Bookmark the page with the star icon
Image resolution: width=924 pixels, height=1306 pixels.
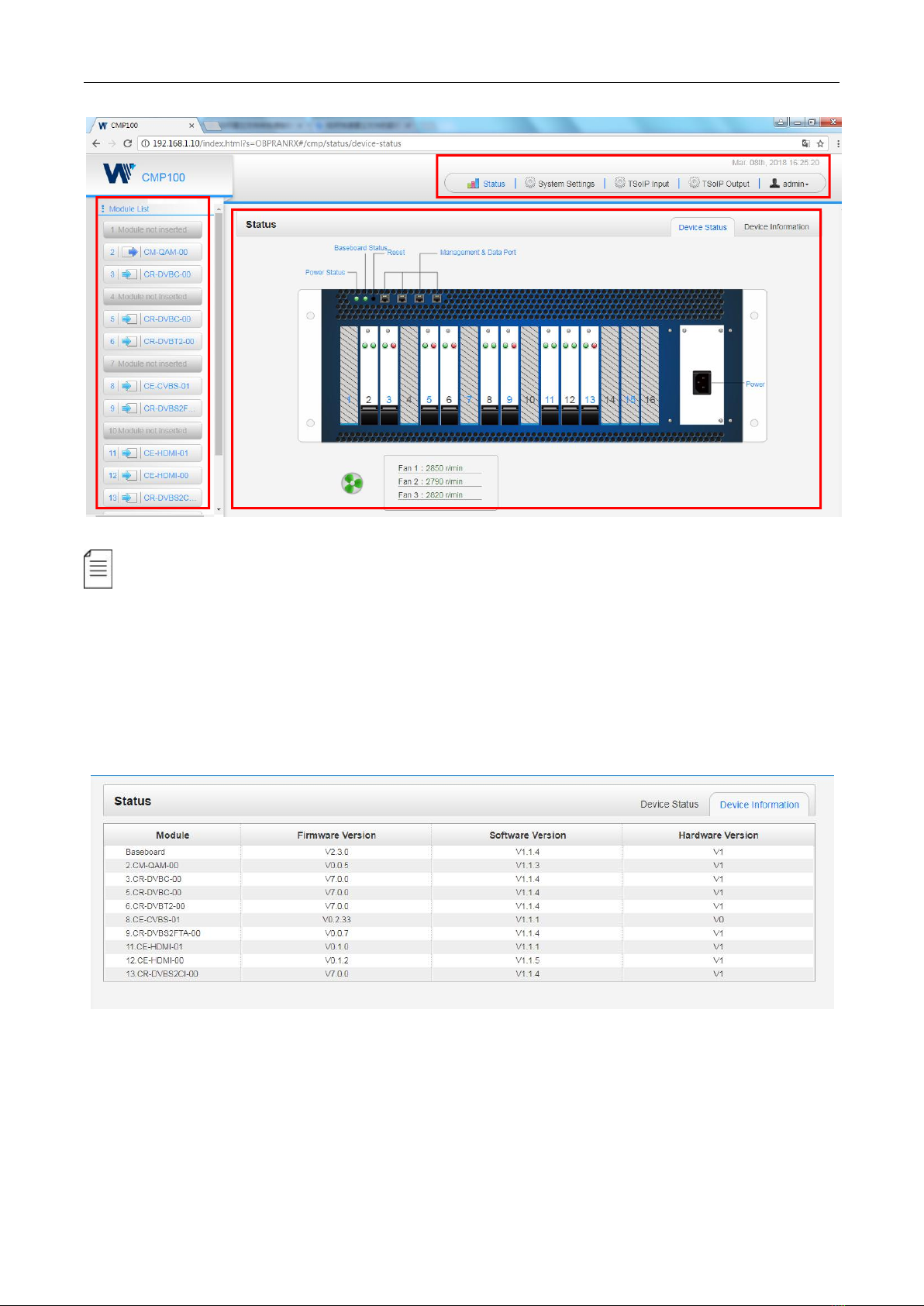tap(820, 143)
